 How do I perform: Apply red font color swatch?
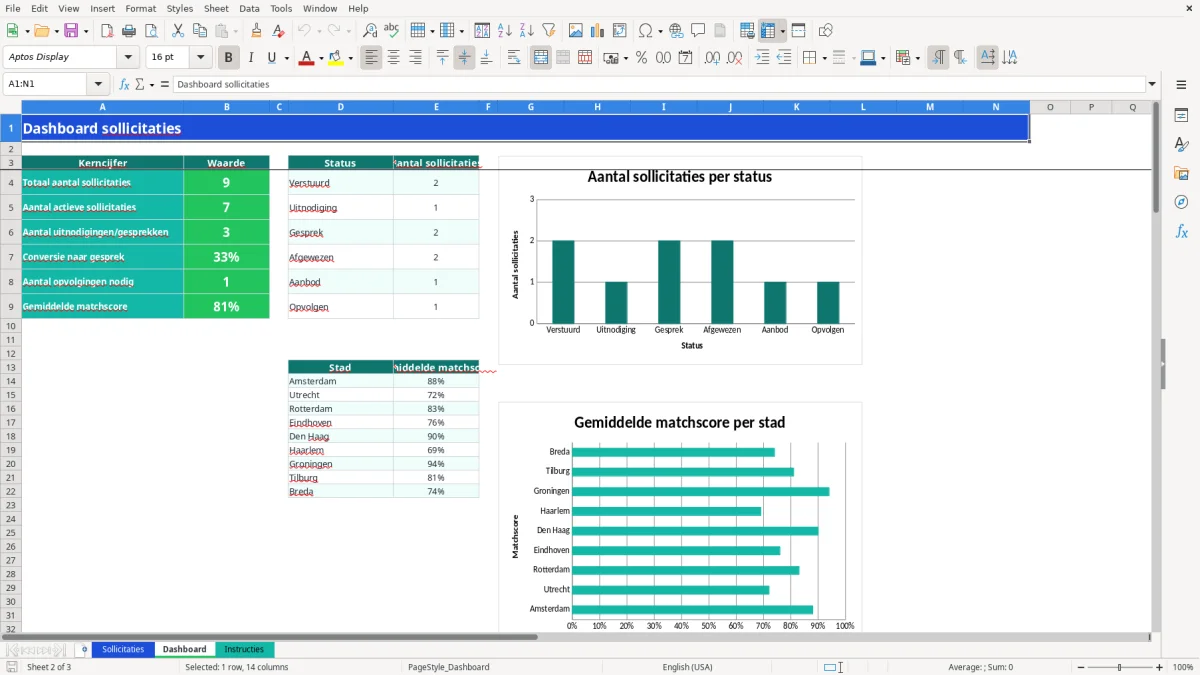tap(305, 58)
